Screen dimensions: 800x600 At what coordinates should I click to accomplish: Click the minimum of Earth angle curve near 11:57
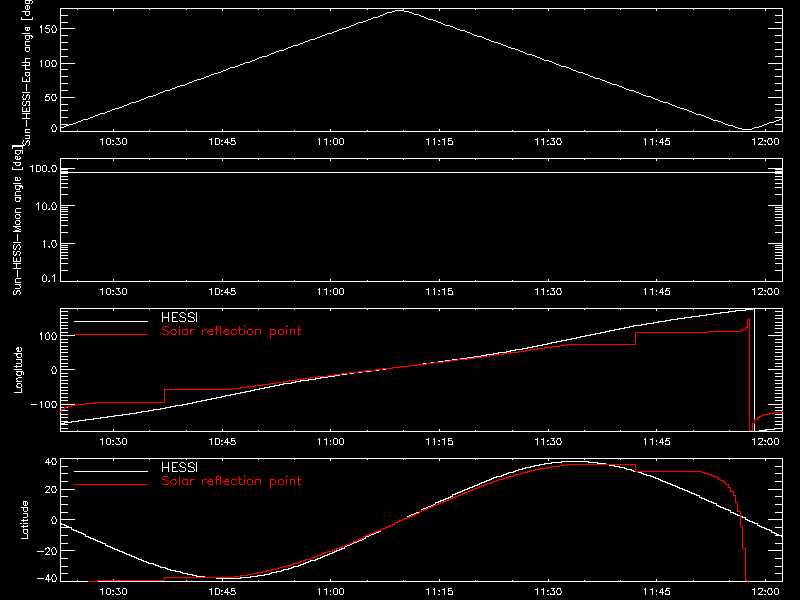(746, 130)
